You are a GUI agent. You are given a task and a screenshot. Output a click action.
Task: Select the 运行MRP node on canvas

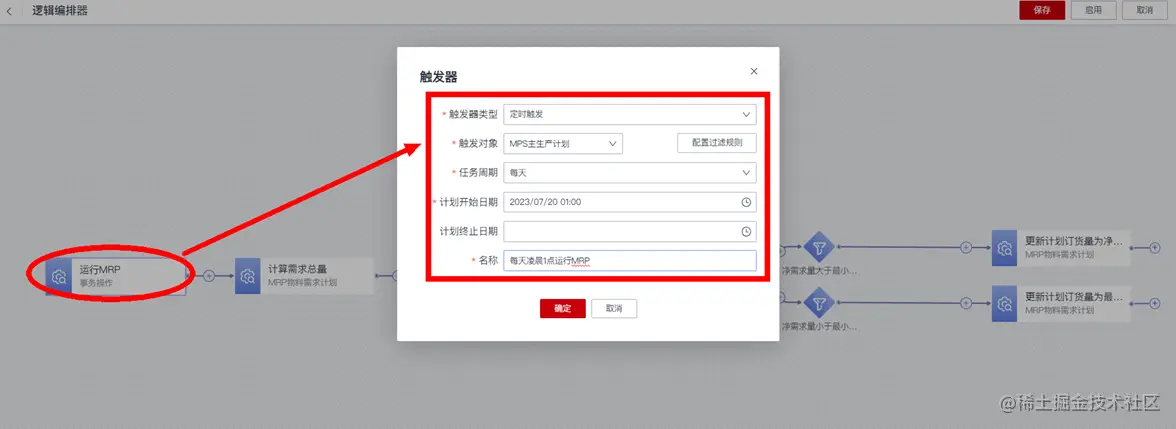(x=115, y=276)
